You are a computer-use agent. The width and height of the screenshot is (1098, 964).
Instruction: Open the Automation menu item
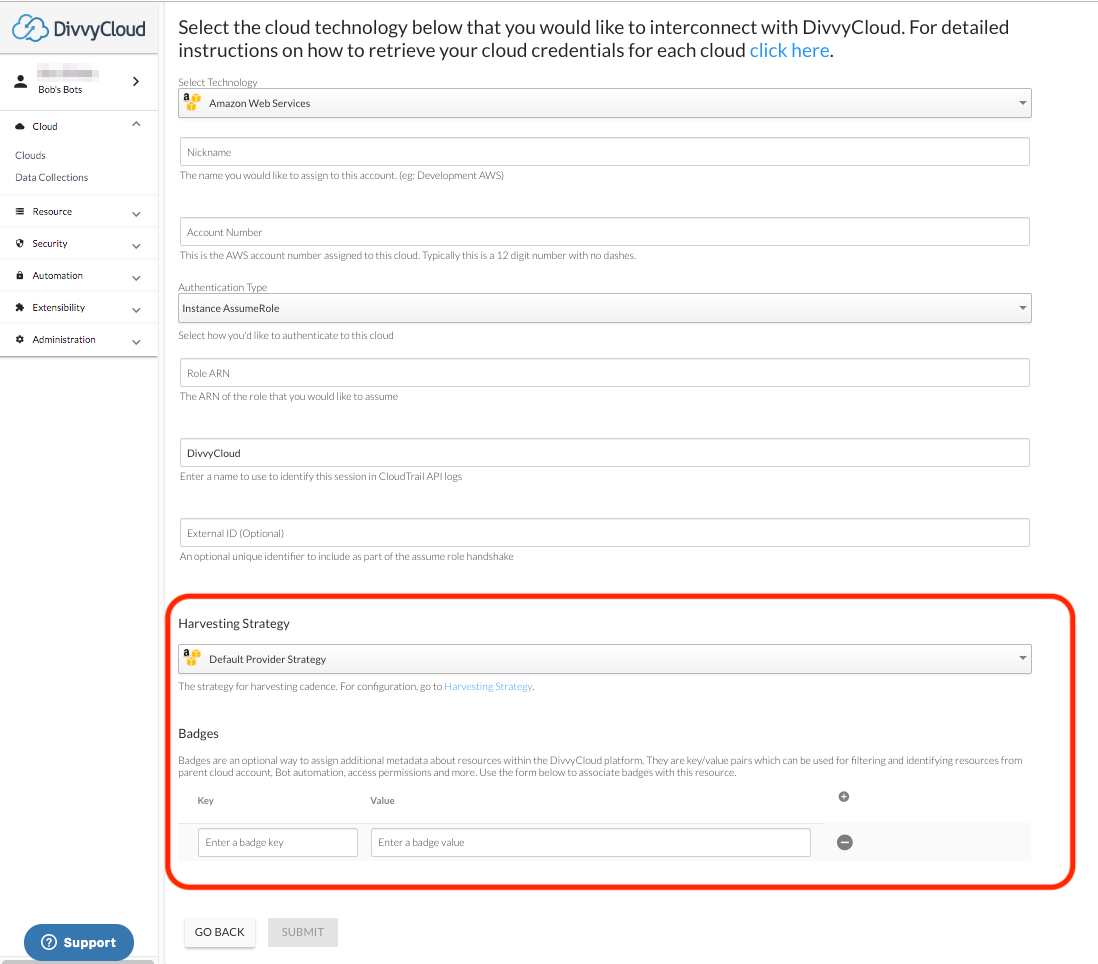(57, 276)
